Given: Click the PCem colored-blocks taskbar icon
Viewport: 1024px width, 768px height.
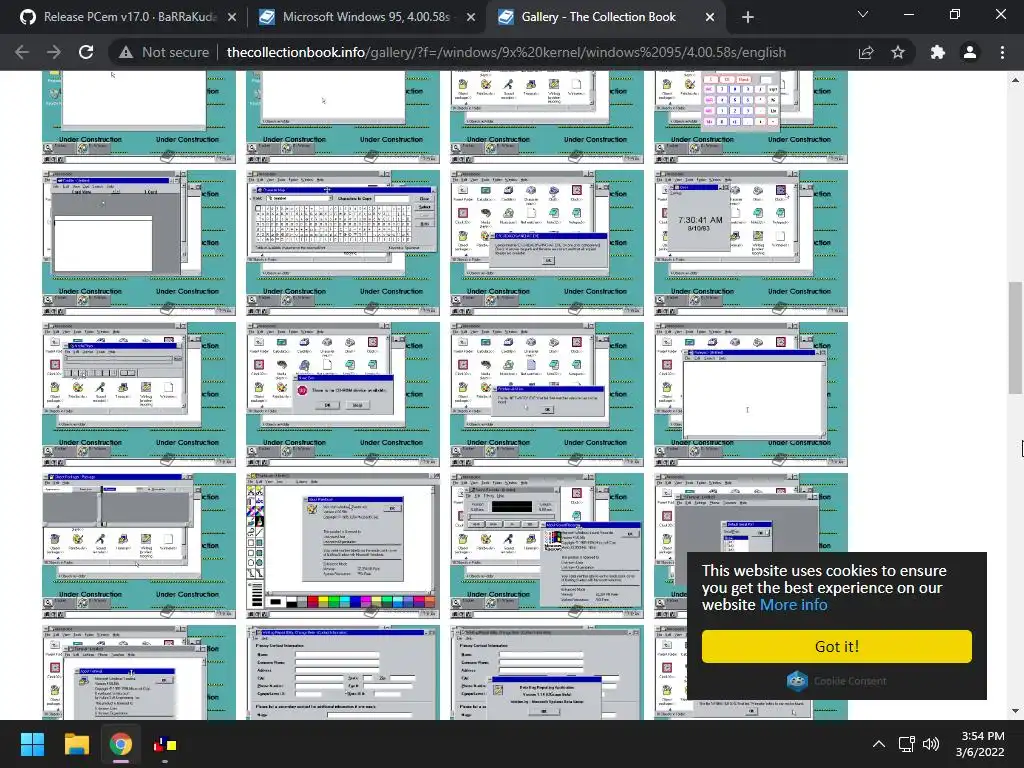Looking at the screenshot, I should [x=165, y=744].
